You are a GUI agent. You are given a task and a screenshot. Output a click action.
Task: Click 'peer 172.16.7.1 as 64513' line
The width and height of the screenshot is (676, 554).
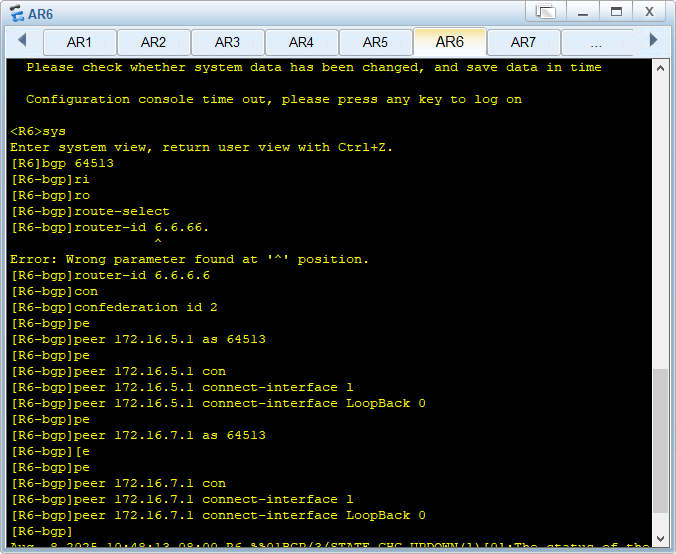click(x=138, y=435)
